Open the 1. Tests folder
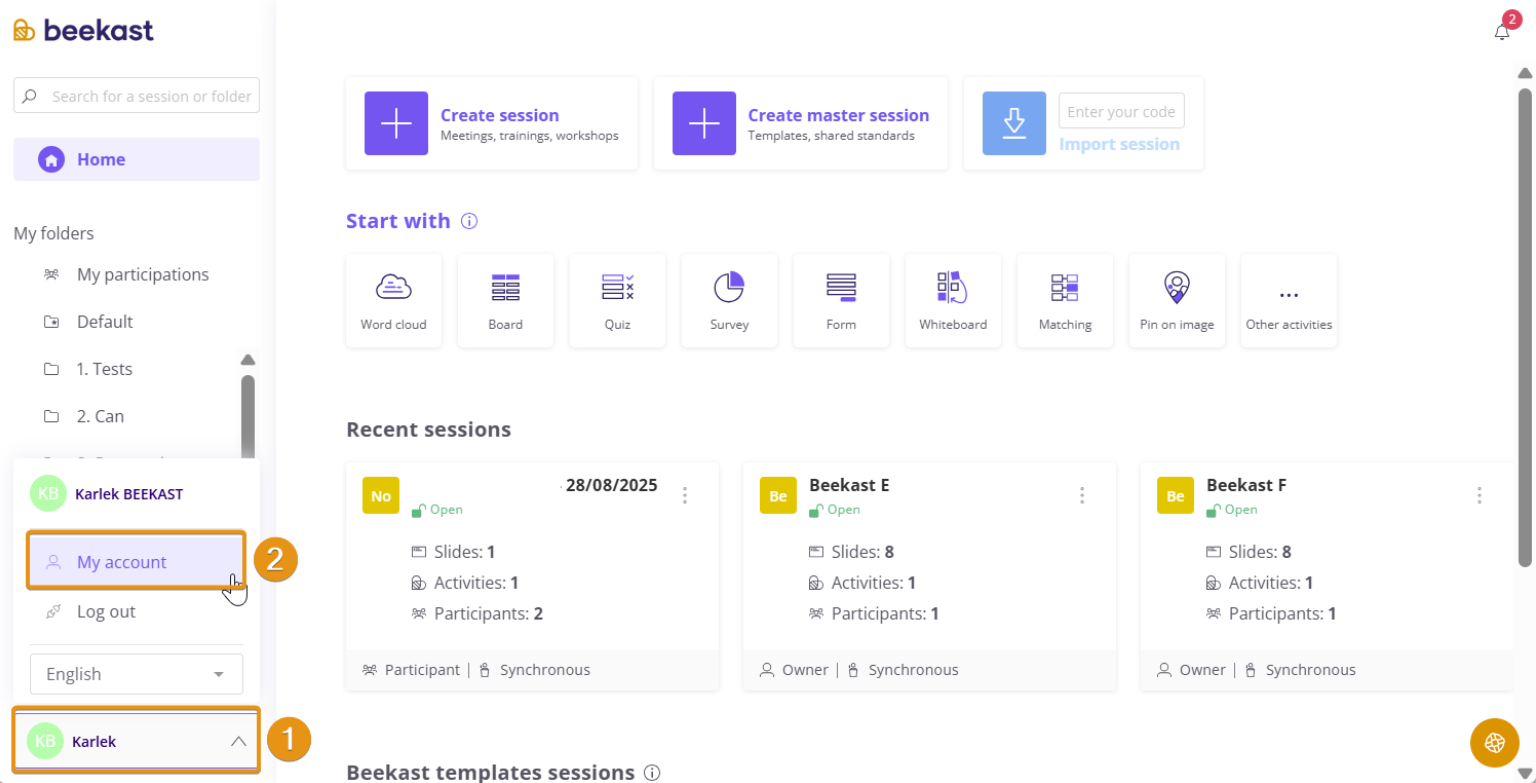The height and width of the screenshot is (783, 1536). [x=104, y=369]
